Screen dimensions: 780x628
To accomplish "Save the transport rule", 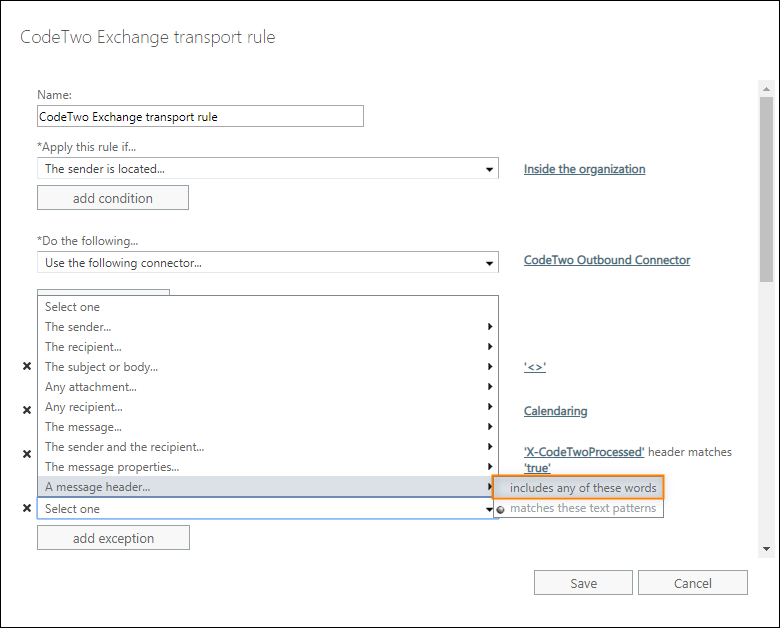I will coord(583,583).
